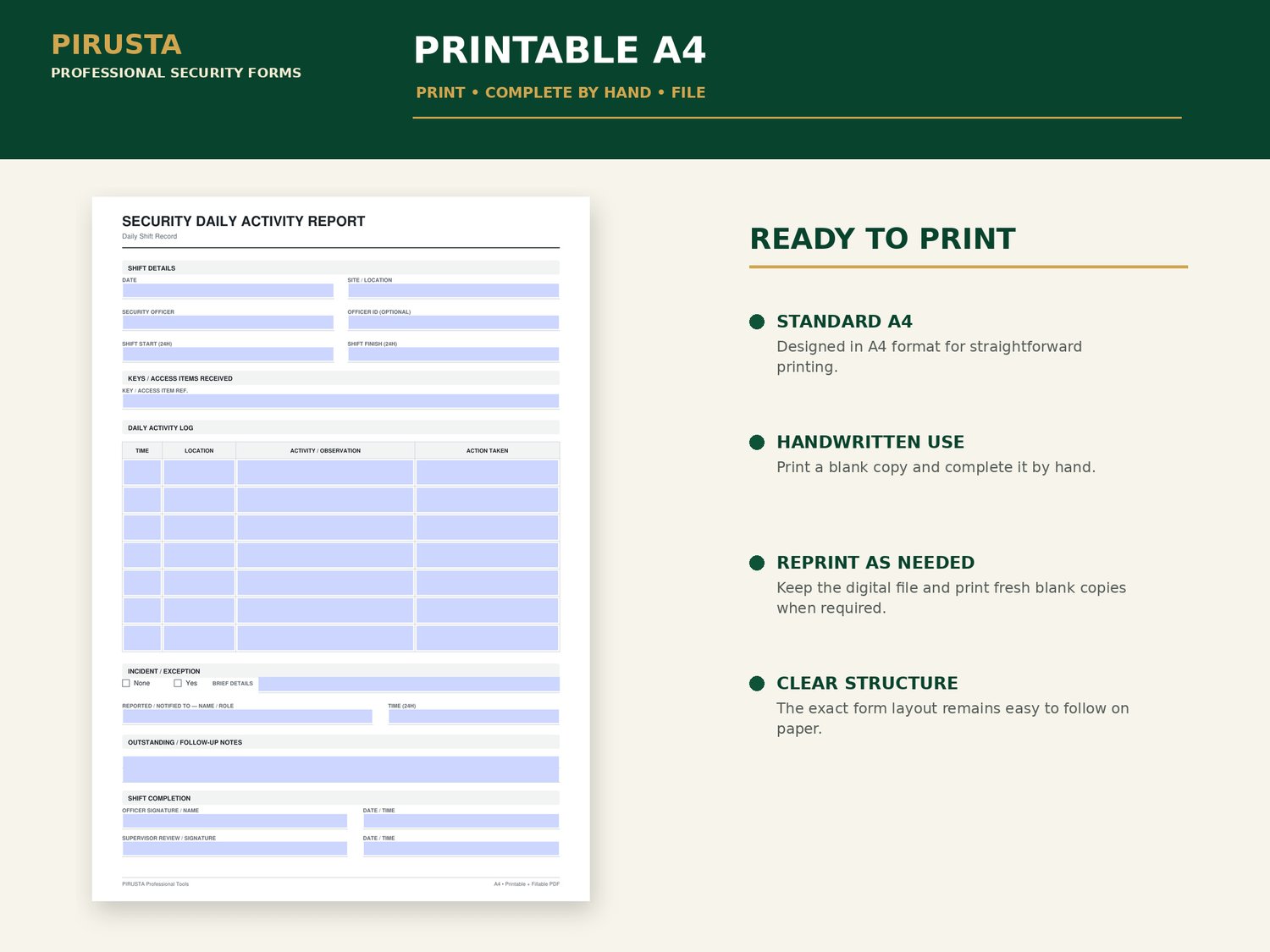The height and width of the screenshot is (952, 1270).
Task: Click the Reported / Notified To name field
Action: (247, 716)
